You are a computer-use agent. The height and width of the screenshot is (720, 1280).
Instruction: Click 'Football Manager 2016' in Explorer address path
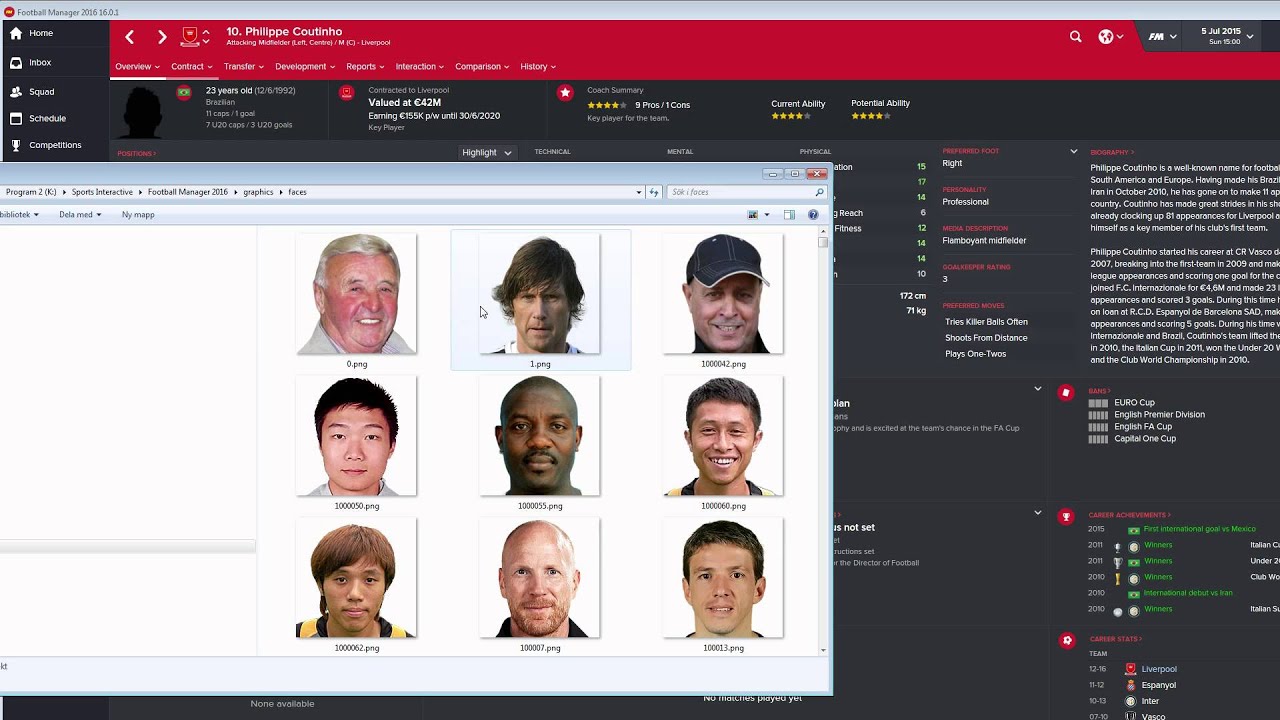pos(187,192)
